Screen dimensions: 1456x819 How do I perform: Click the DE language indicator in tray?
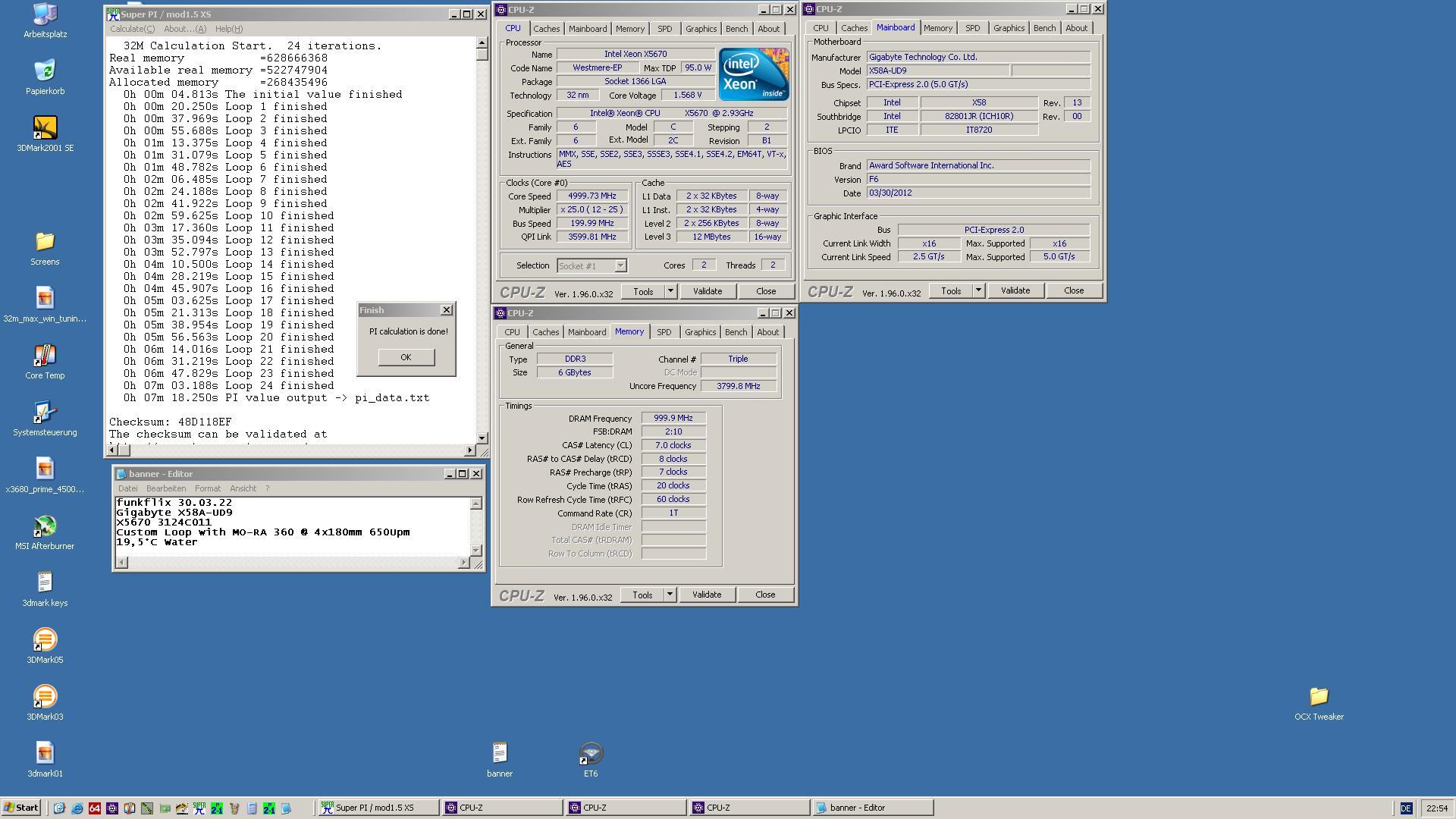coord(1405,808)
